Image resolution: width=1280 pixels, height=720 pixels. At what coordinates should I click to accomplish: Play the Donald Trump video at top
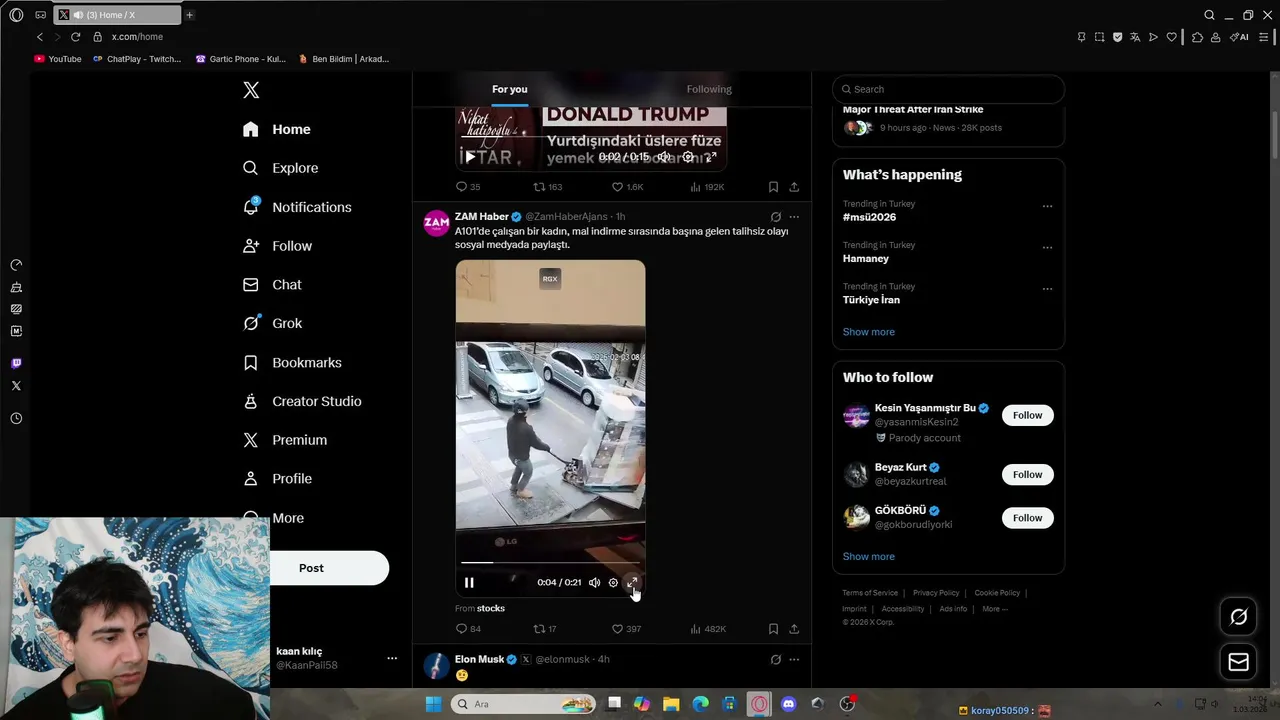tap(470, 157)
